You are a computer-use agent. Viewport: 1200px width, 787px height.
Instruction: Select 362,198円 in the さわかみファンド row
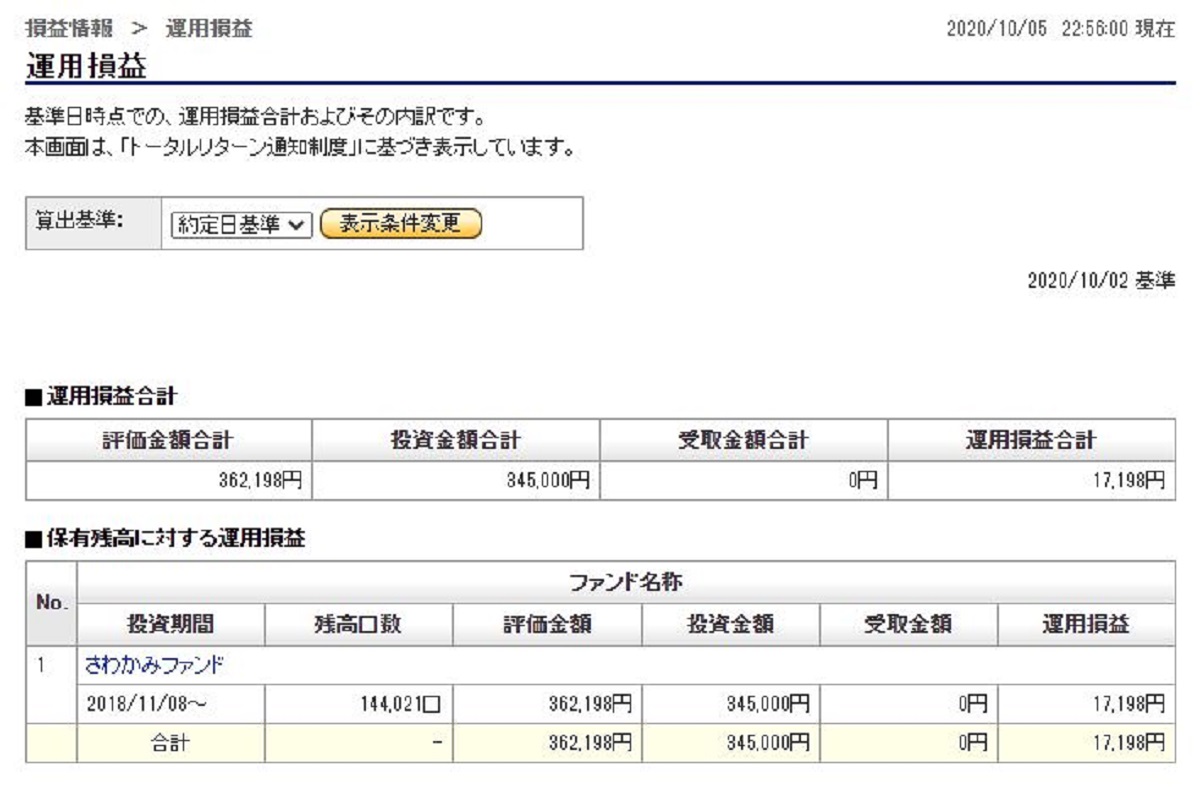(590, 704)
